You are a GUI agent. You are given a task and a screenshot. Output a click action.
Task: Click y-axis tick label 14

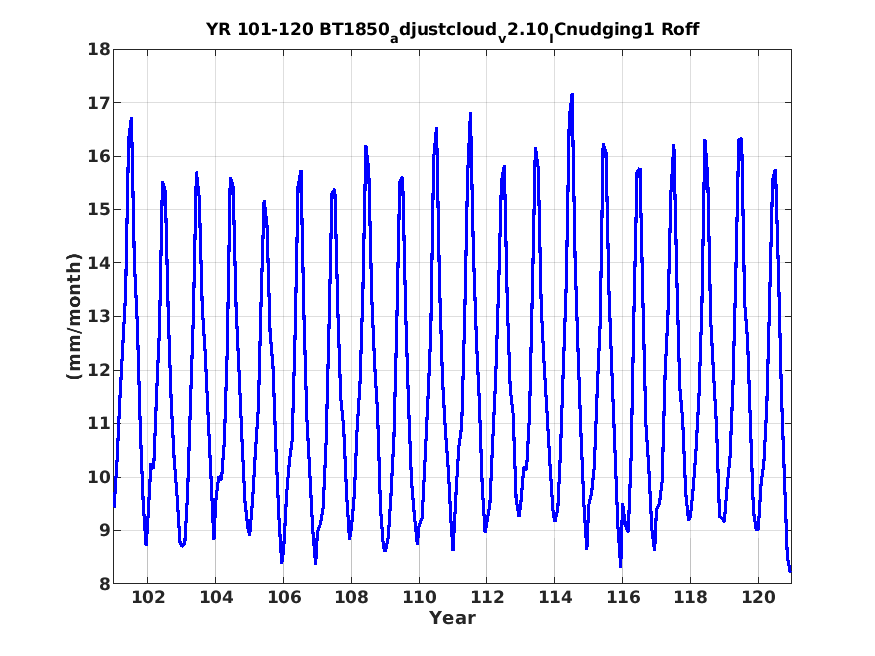[x=99, y=263]
